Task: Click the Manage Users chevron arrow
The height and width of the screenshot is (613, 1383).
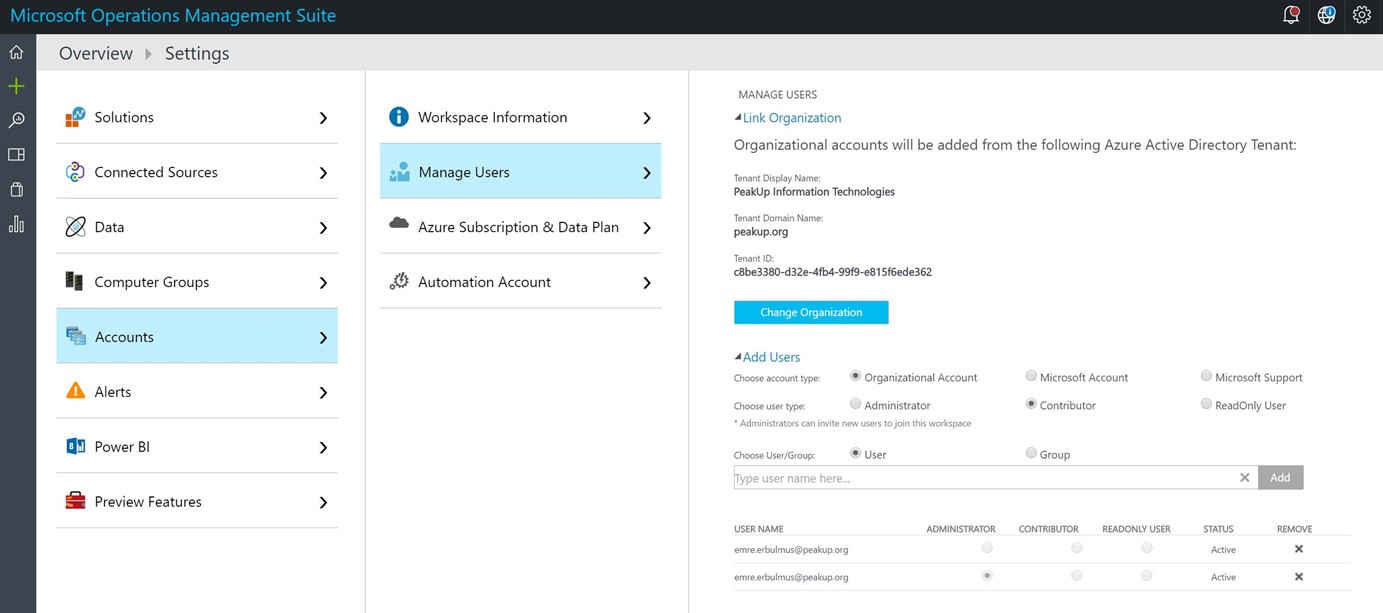Action: click(x=647, y=173)
